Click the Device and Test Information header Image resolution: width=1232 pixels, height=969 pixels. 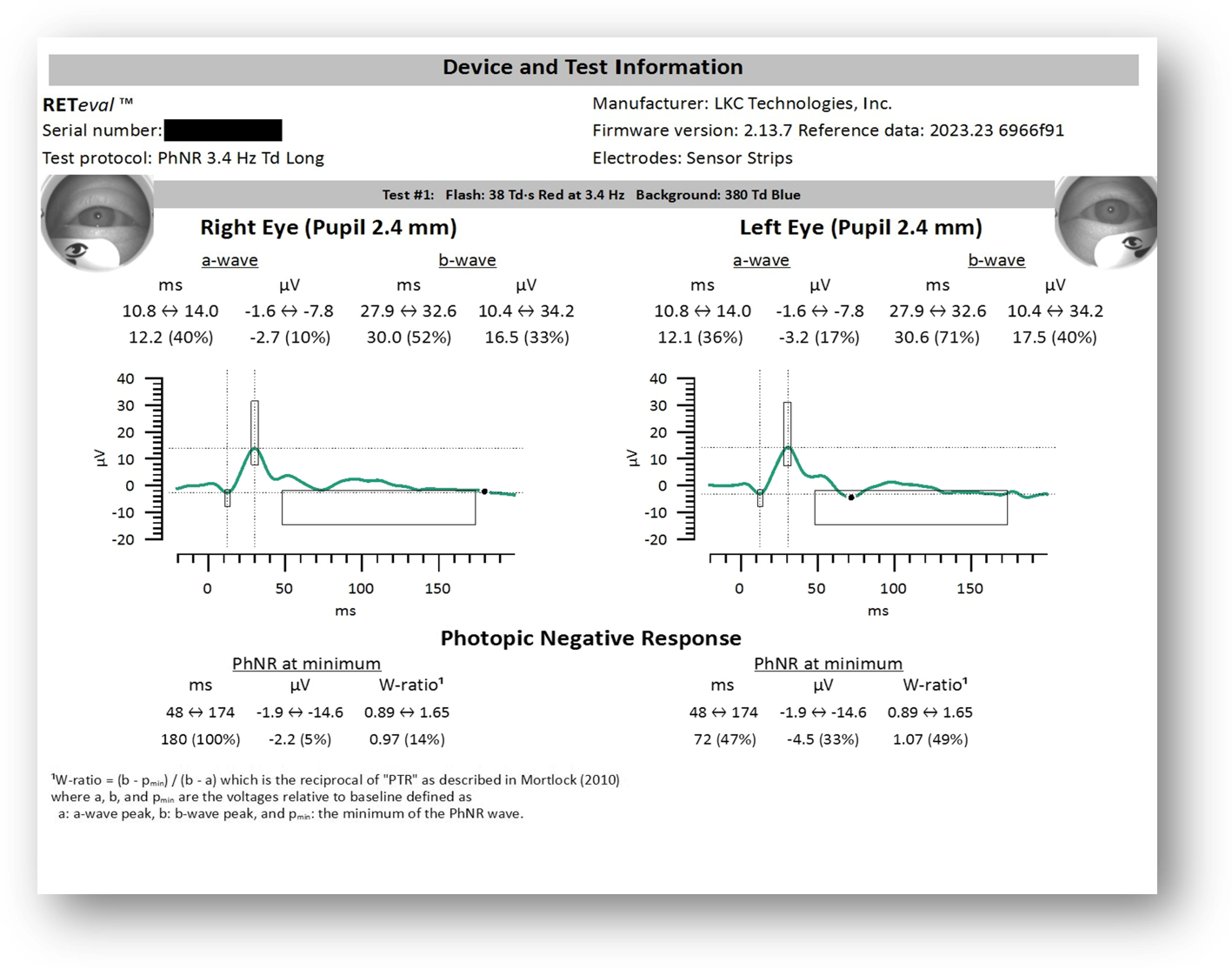593,68
